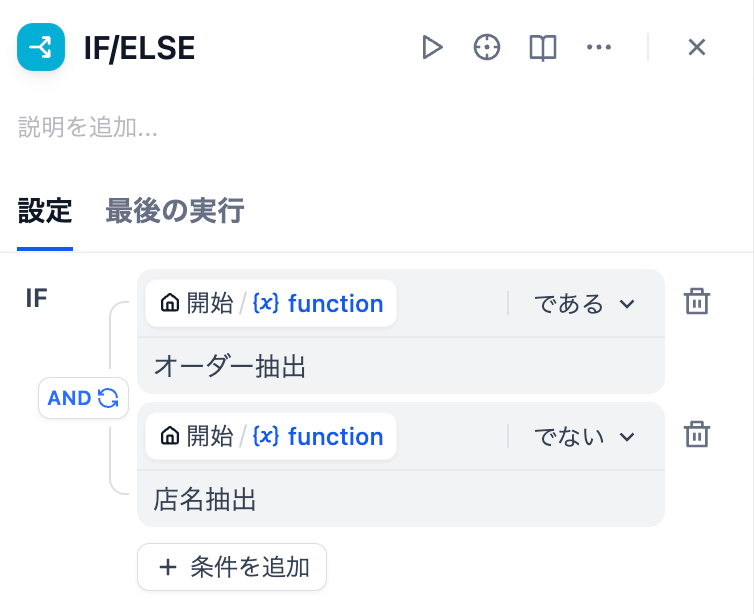Click the 条件を追加 button

point(232,567)
